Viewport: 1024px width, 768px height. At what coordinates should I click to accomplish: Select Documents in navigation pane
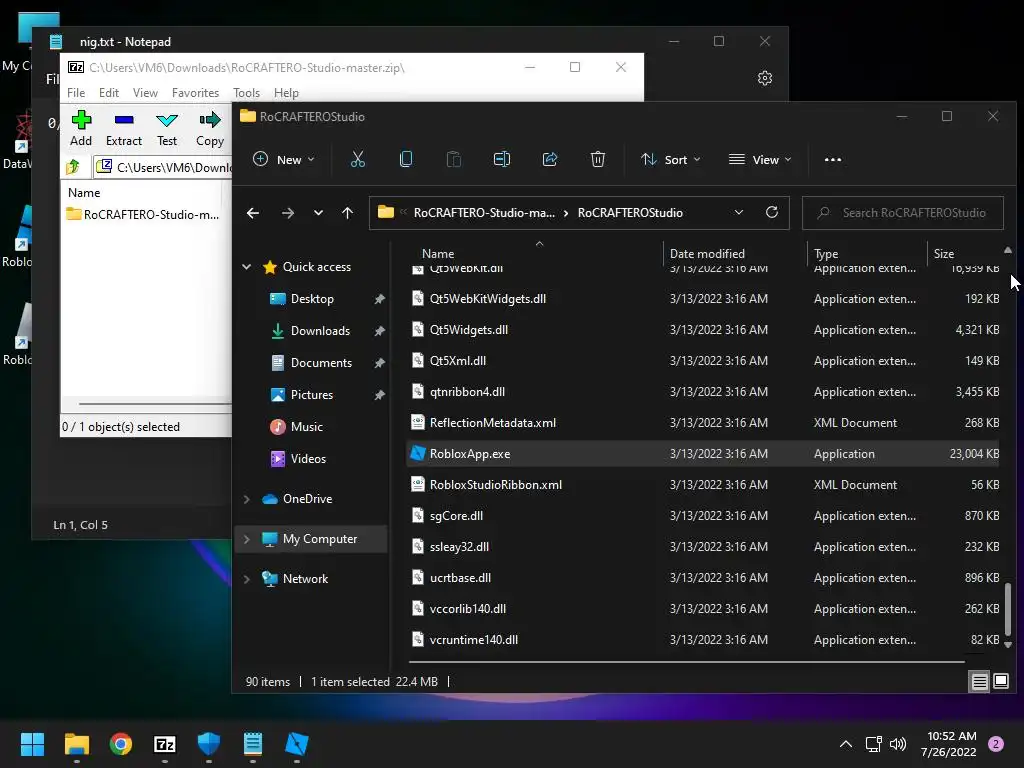point(321,363)
